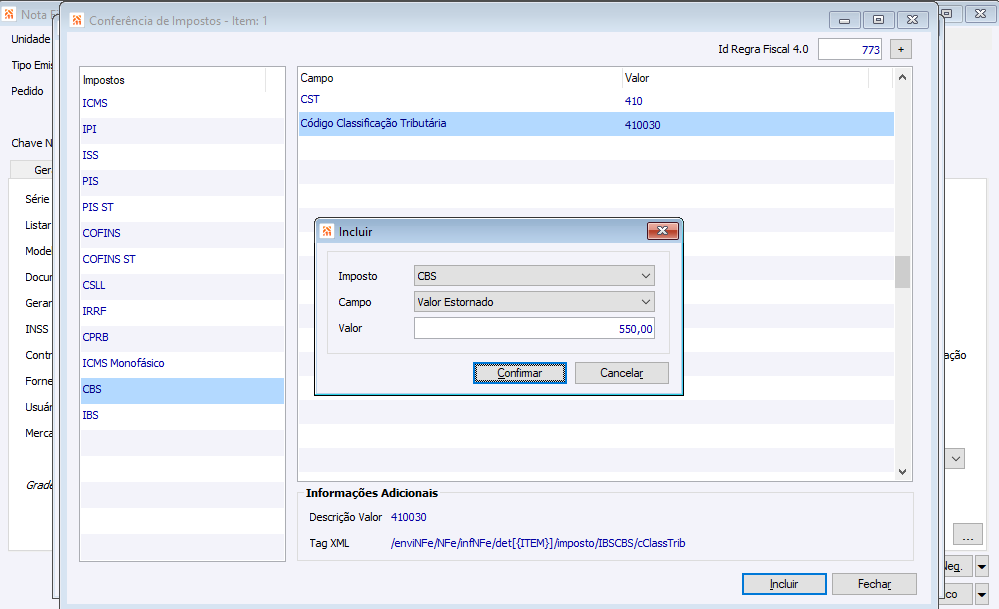Image resolution: width=999 pixels, height=609 pixels.
Task: Click the Incluir button at the bottom
Action: coord(784,584)
